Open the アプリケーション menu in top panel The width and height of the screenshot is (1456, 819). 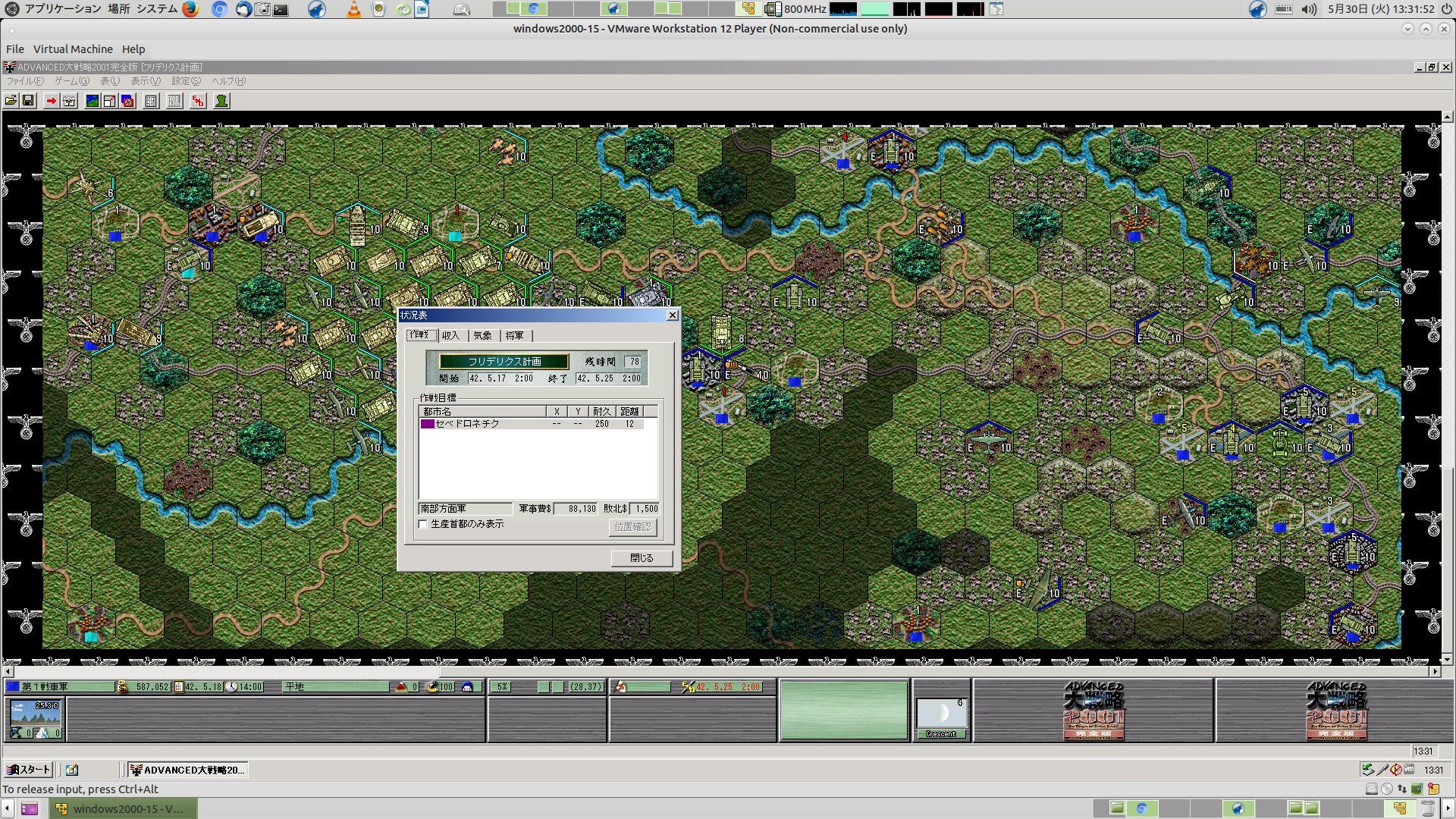pyautogui.click(x=63, y=9)
